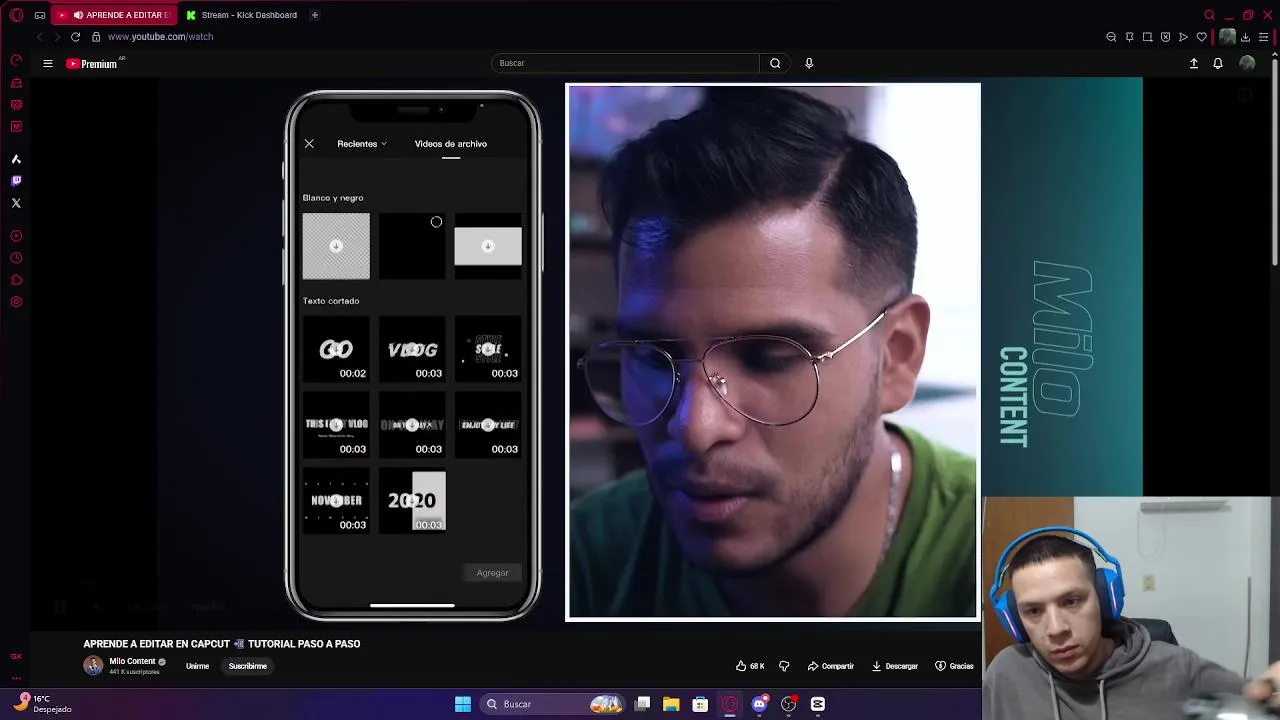Screen dimensions: 1280x720
Task: Click the Gracias super thanks button
Action: click(x=954, y=666)
